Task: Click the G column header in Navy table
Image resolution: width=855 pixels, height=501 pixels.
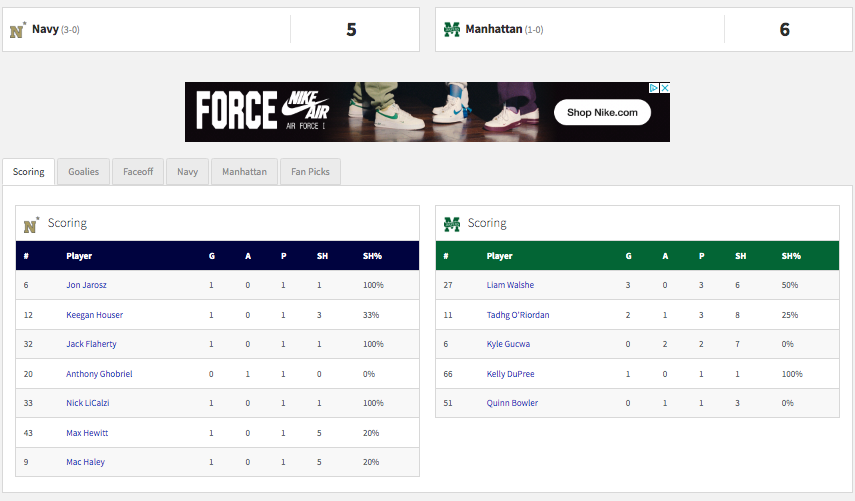Action: 212,256
